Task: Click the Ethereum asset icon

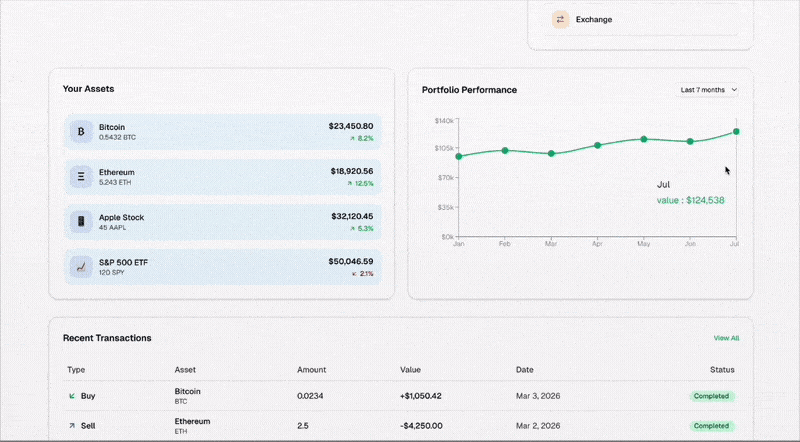Action: point(81,177)
